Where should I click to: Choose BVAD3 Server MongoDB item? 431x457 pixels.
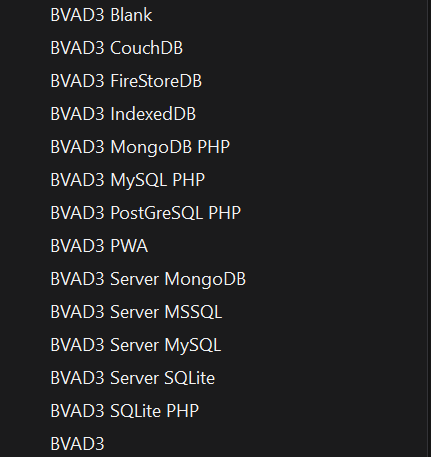pyautogui.click(x=148, y=279)
